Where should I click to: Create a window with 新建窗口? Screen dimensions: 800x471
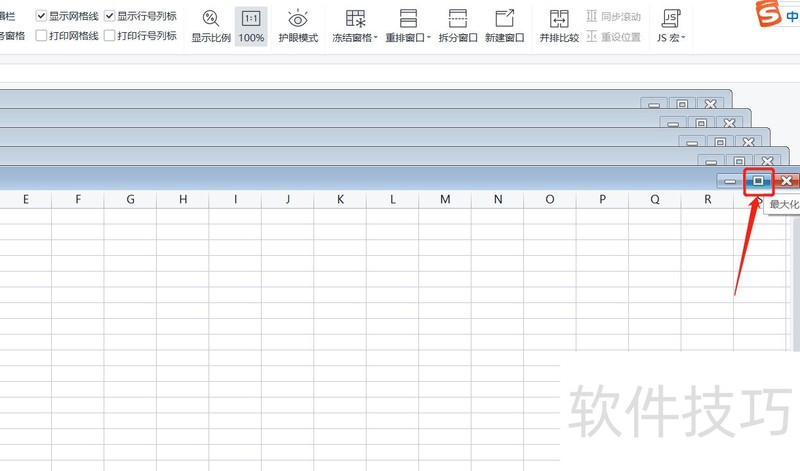pos(505,27)
